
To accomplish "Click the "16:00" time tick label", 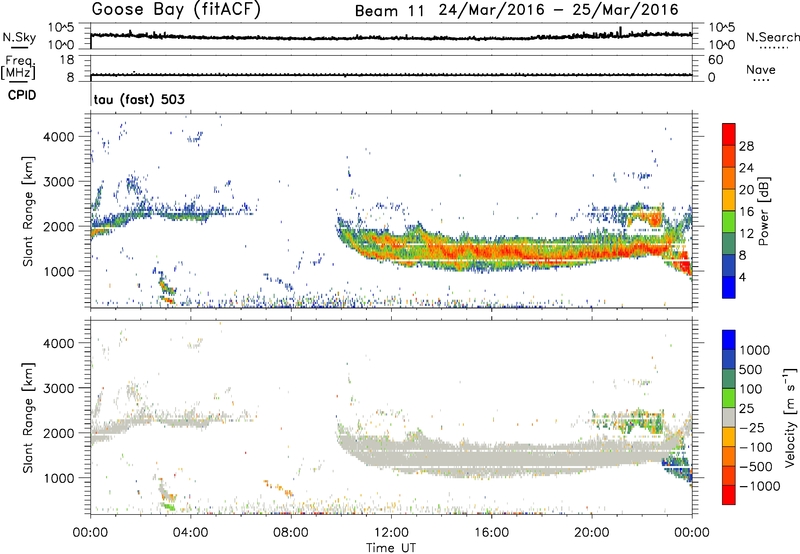I will 491,533.
